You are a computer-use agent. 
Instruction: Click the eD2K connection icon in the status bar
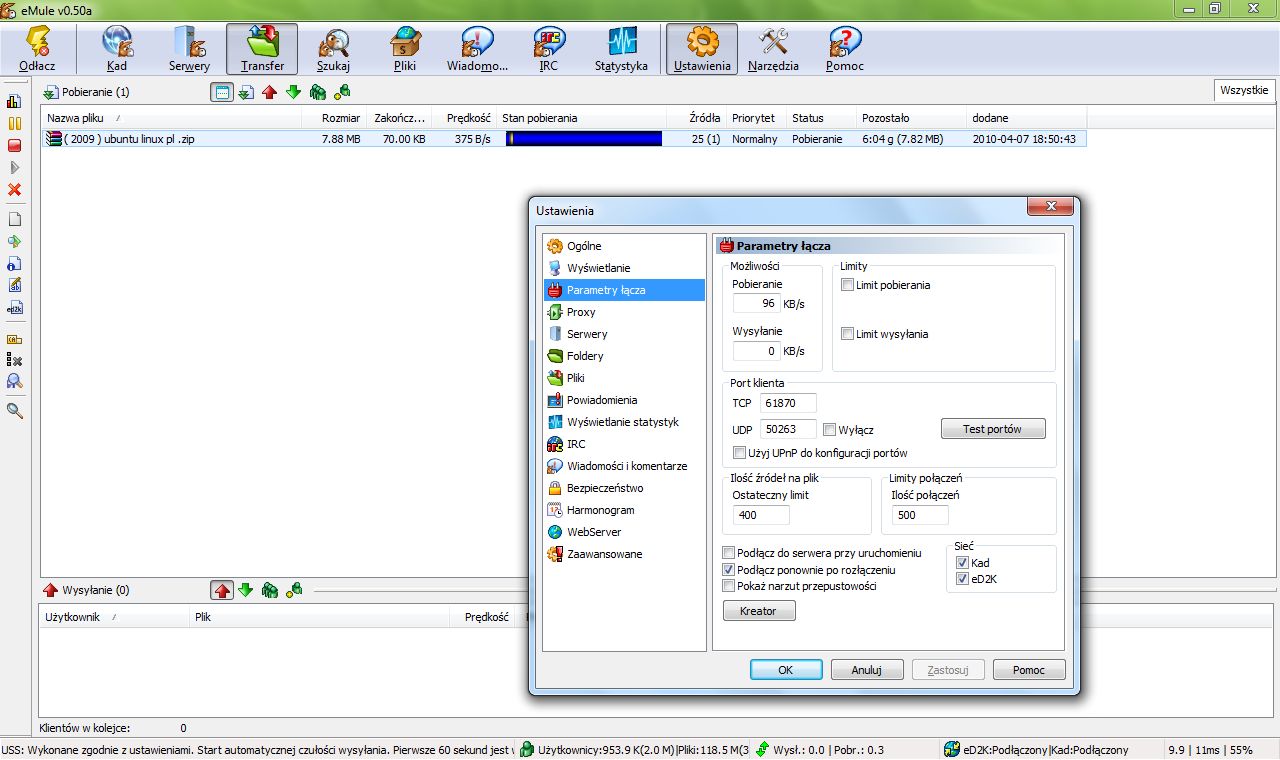click(951, 750)
